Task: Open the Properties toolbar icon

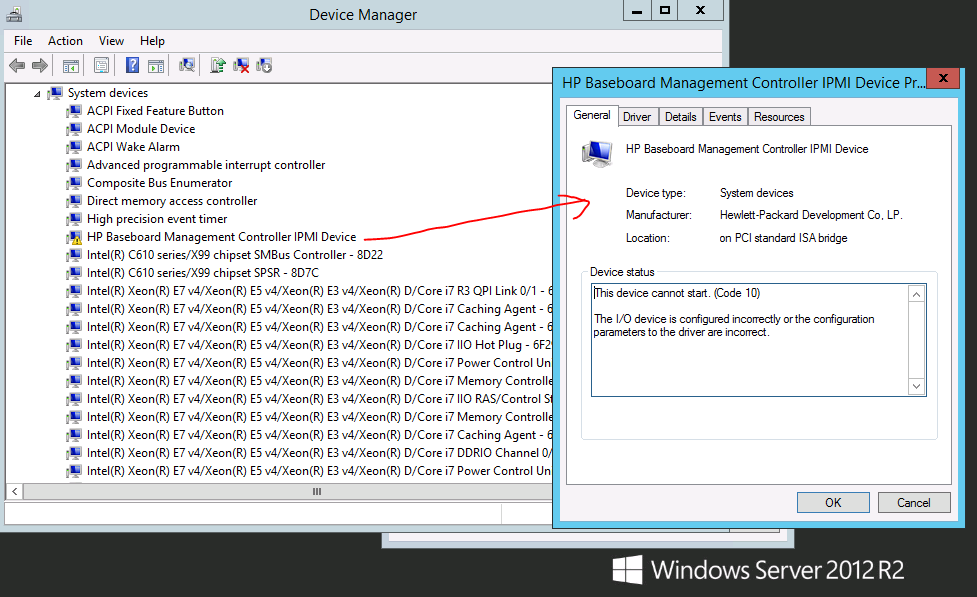Action: [101, 66]
